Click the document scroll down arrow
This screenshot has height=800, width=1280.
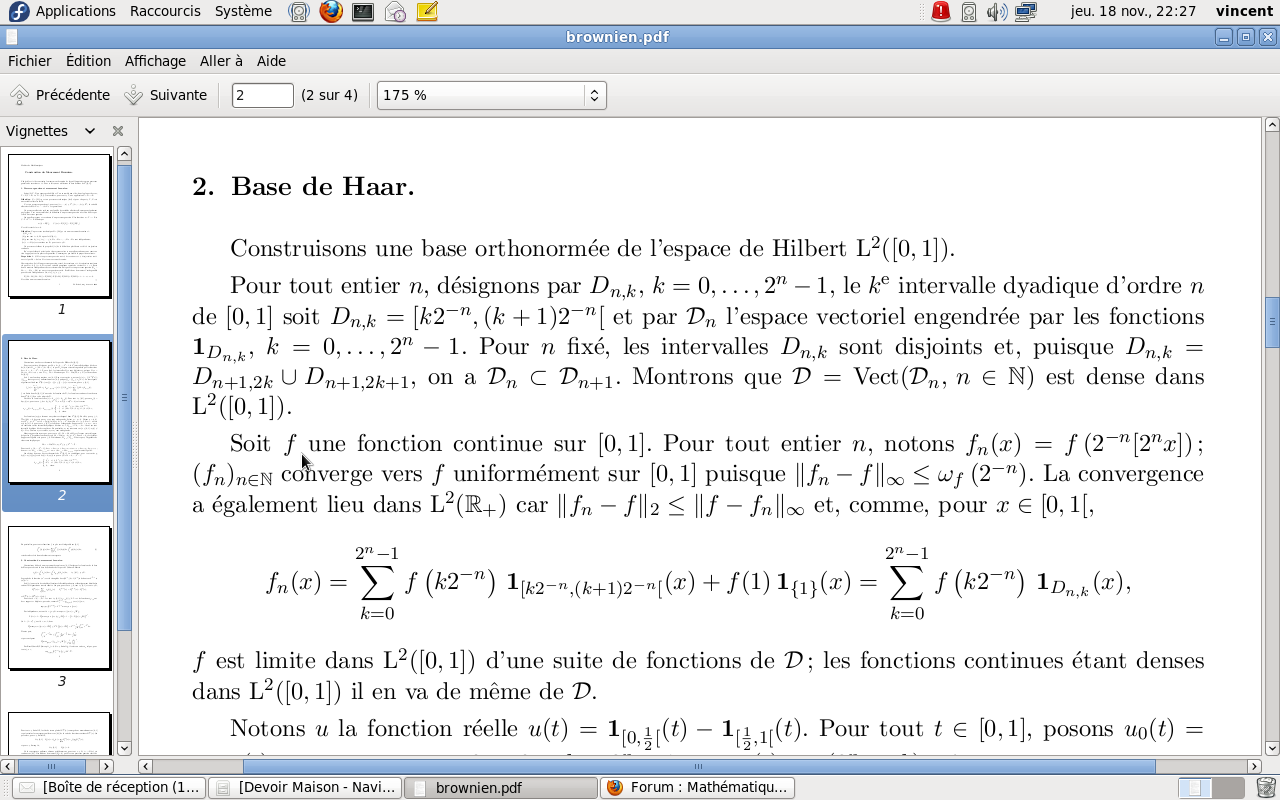click(x=1272, y=749)
